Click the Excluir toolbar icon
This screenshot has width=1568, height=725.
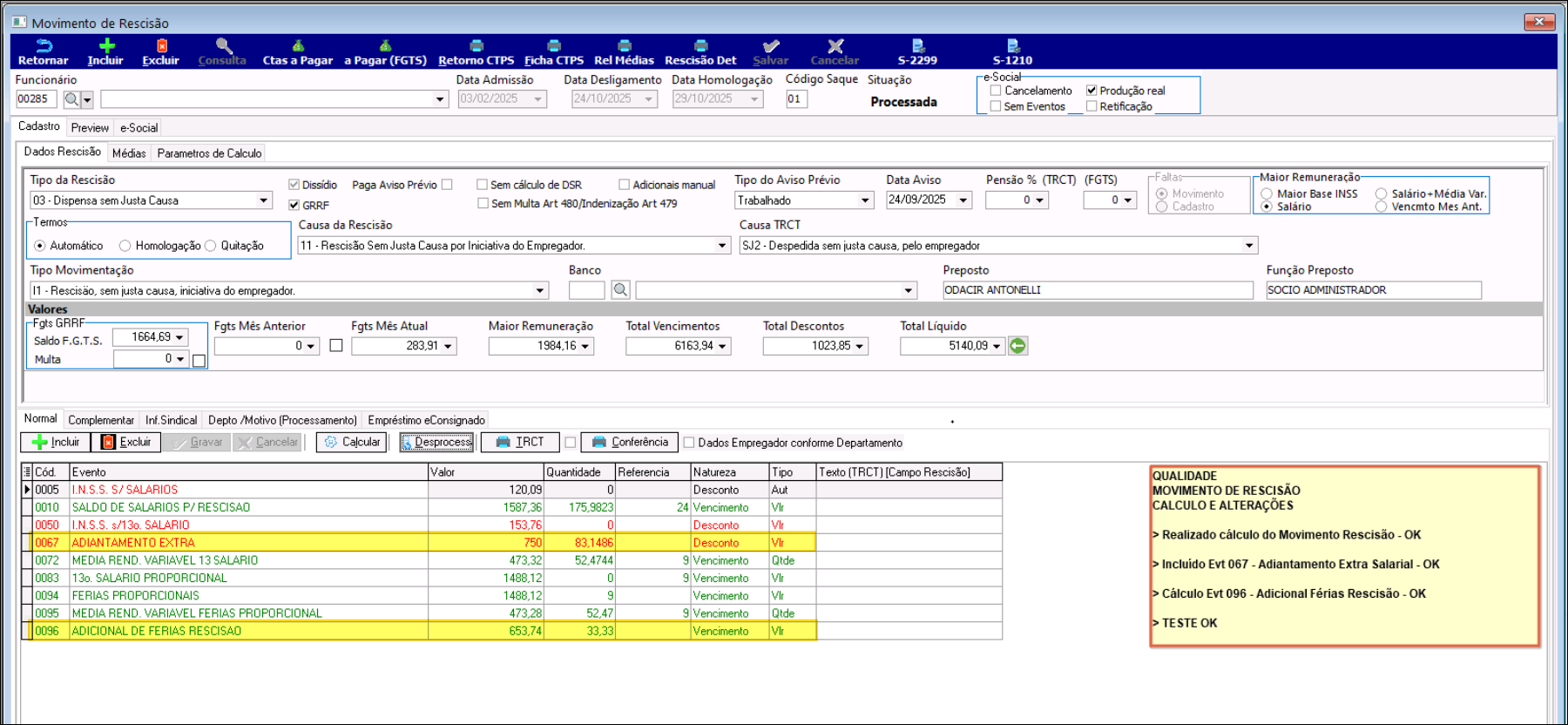pos(161,46)
